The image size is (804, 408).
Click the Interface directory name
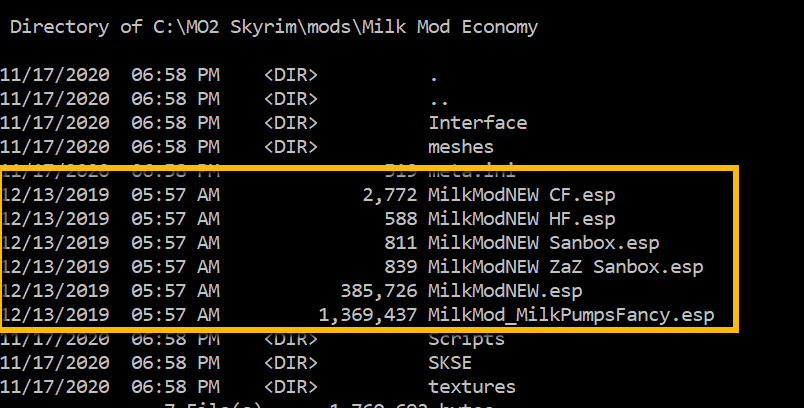point(477,123)
